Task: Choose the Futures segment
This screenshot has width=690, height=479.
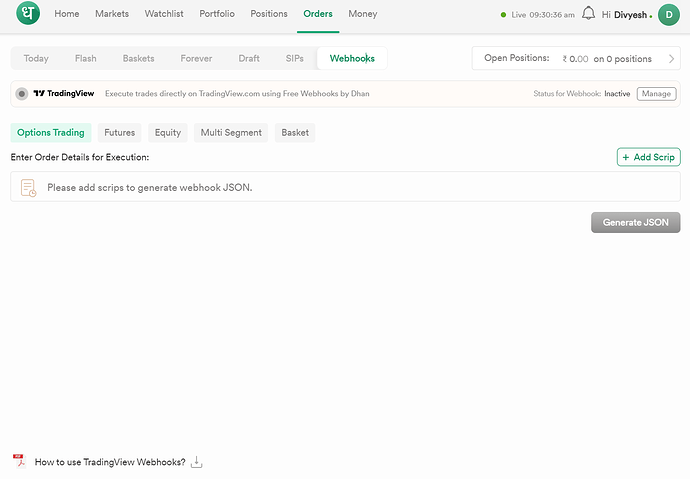Action: coord(119,132)
